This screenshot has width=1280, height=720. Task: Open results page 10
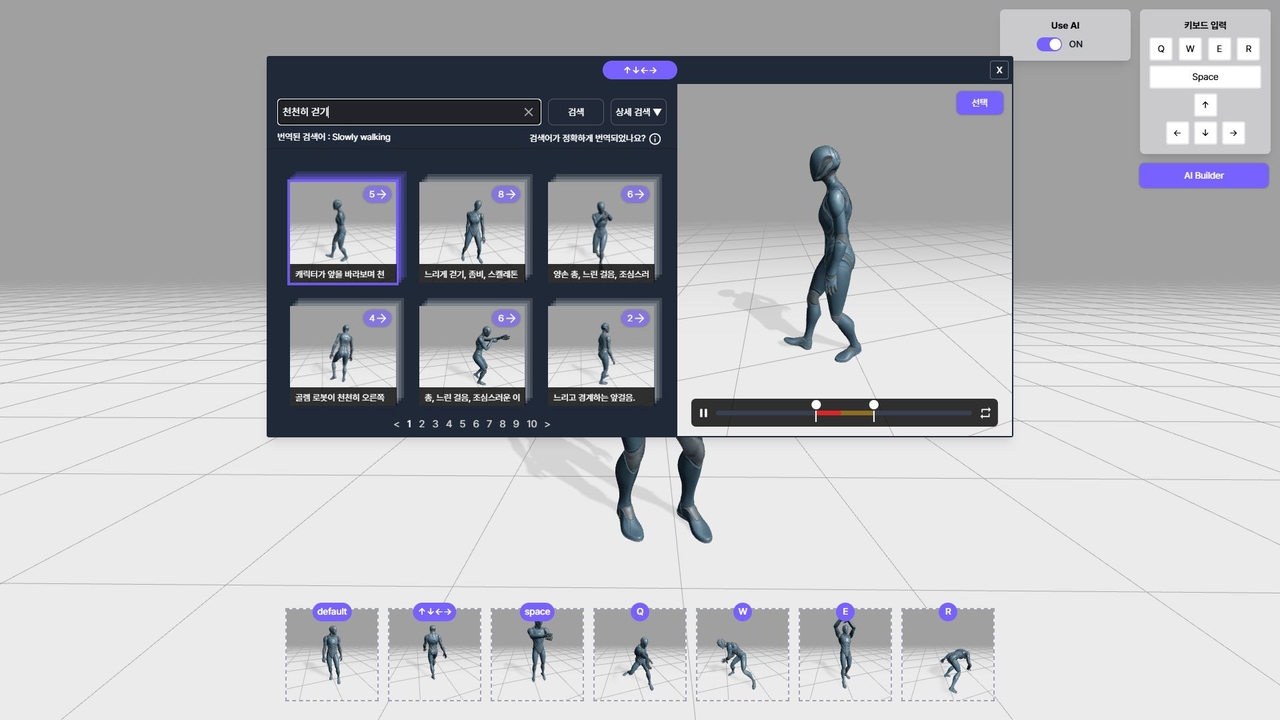(x=531, y=424)
